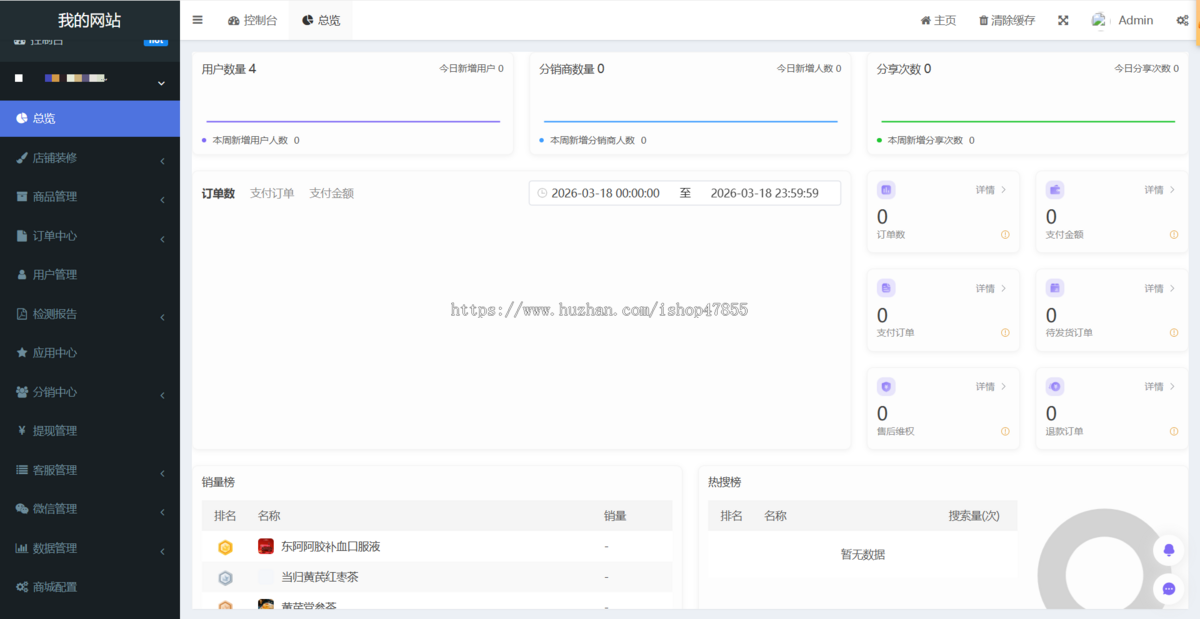Viewport: 1200px width, 619px height.
Task: Open 详情 on the 订单数 card
Action: click(x=991, y=189)
